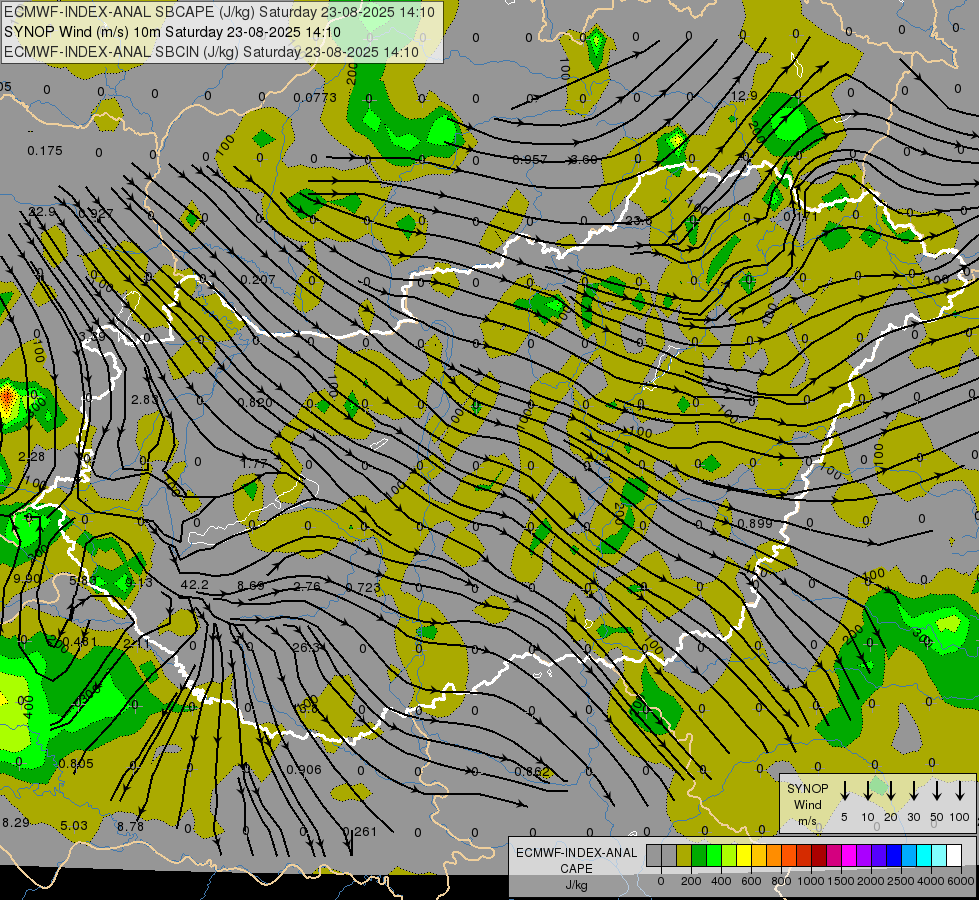This screenshot has width=979, height=900.
Task: Click the 12.9 value on the map
Action: [744, 96]
